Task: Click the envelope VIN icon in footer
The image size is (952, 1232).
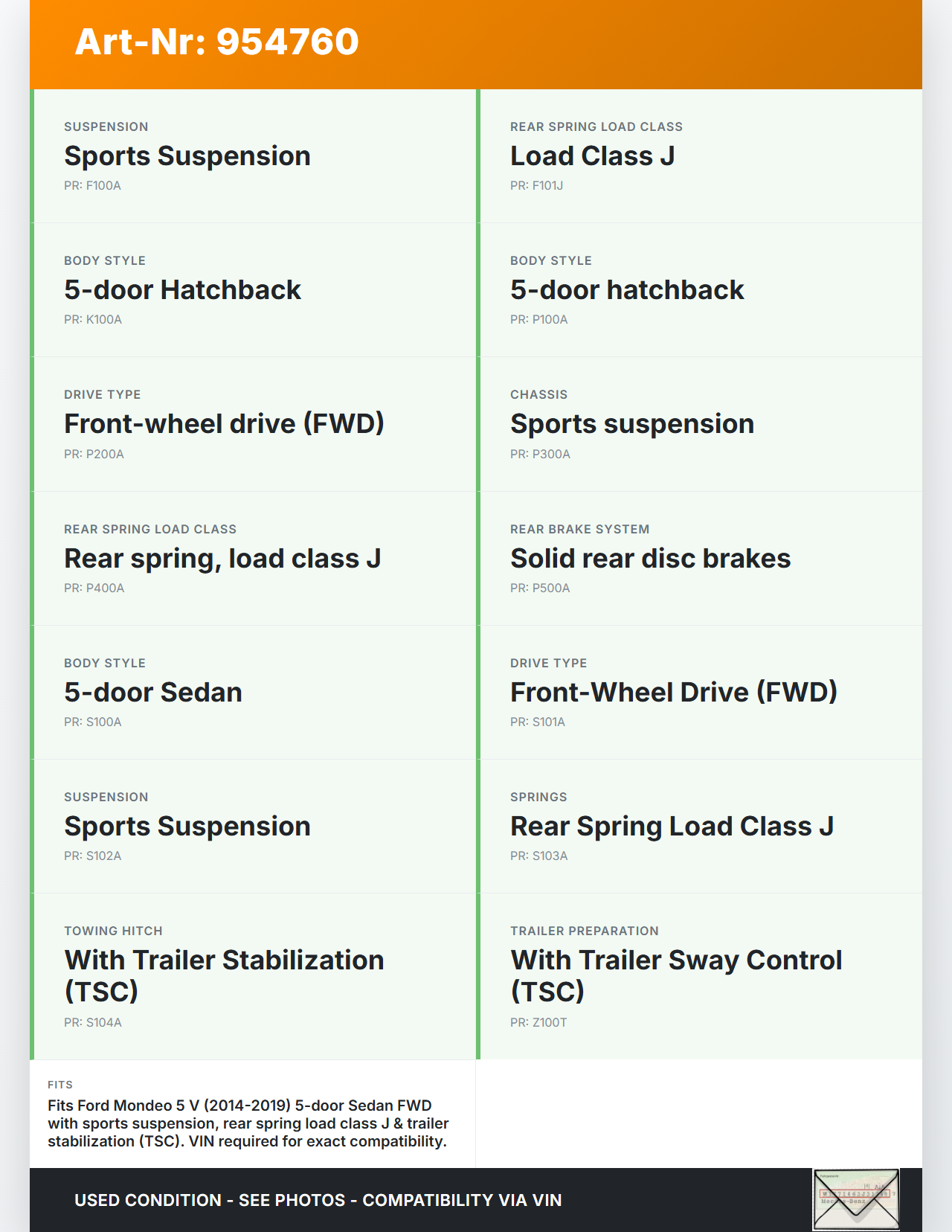Action: tap(856, 1199)
